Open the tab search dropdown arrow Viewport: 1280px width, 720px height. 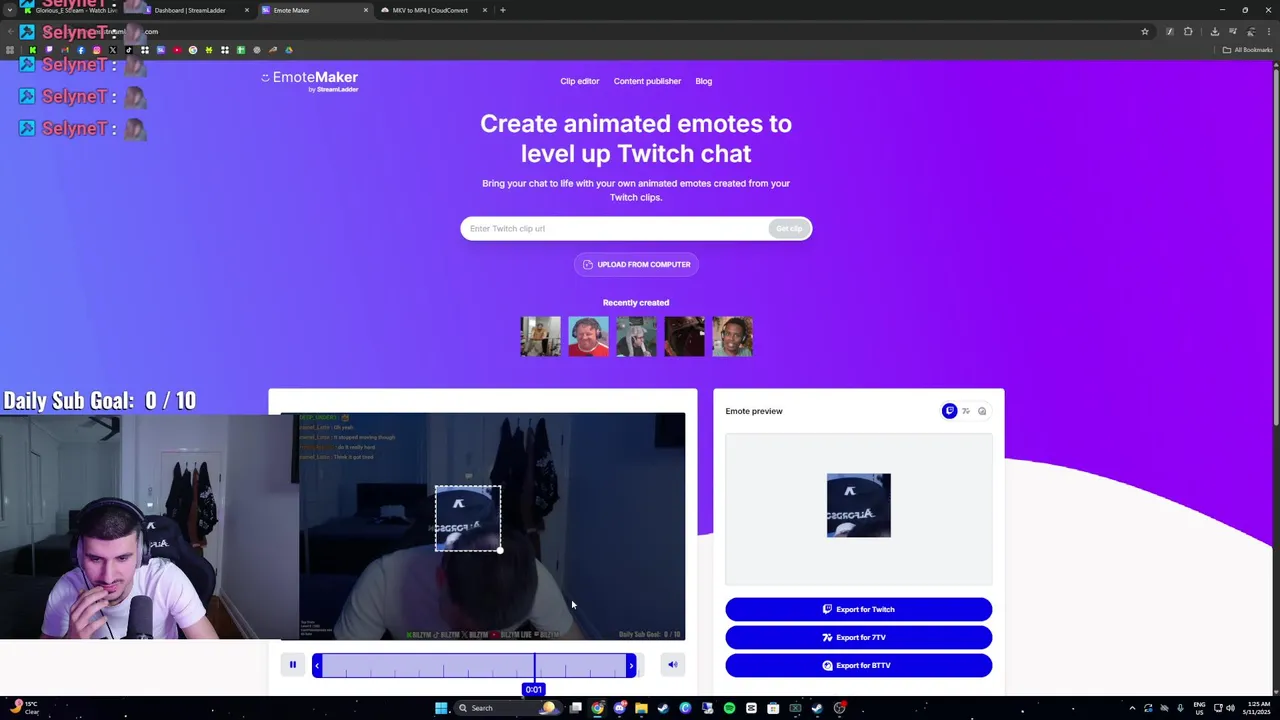[9, 10]
